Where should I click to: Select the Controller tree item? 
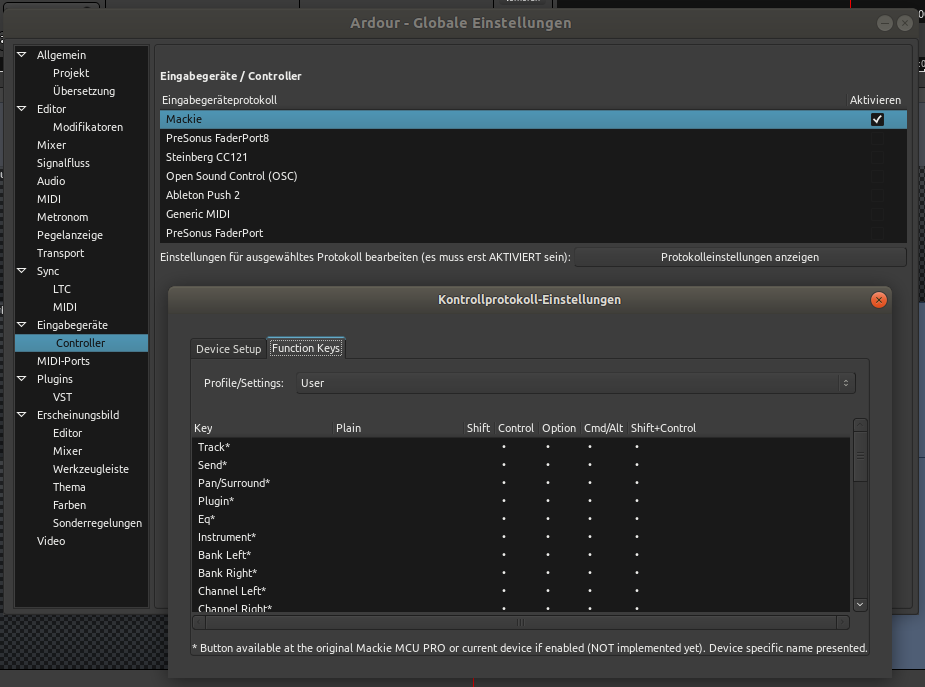pyautogui.click(x=81, y=343)
